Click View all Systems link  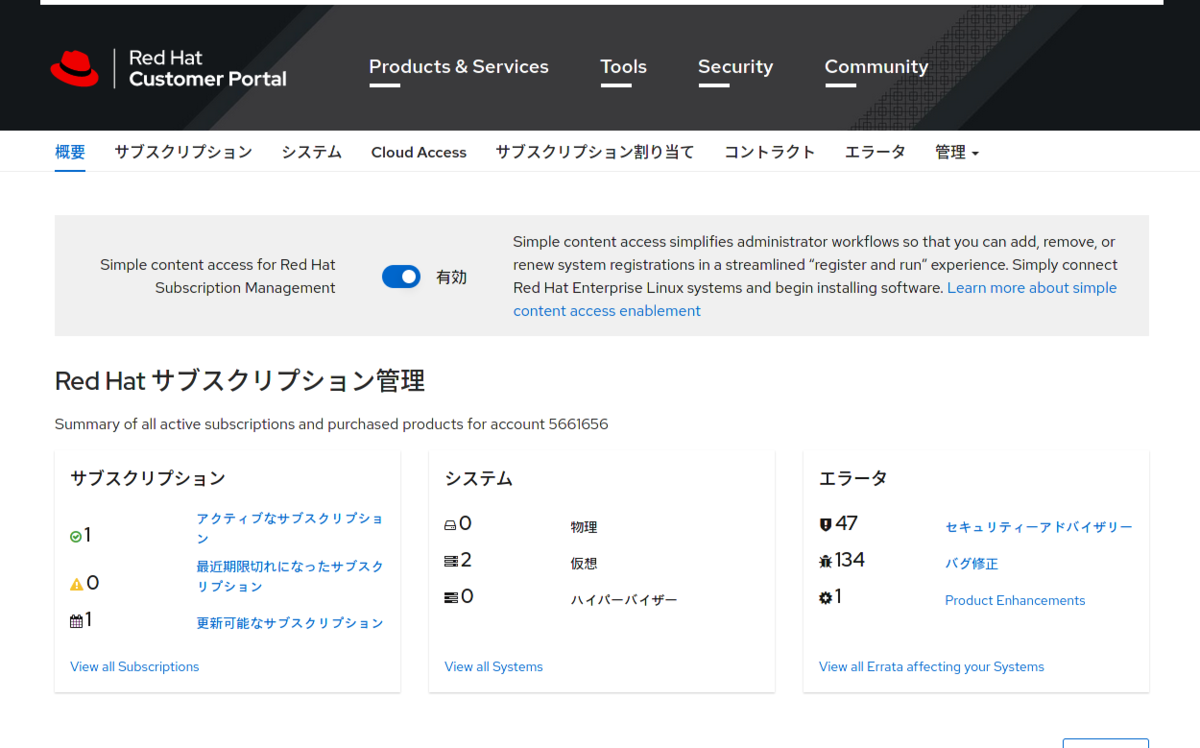coord(494,667)
